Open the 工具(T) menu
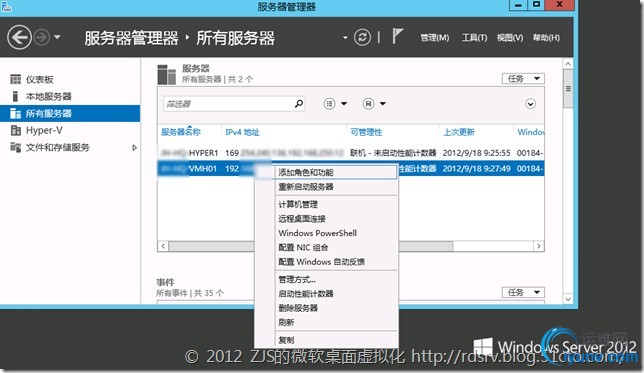 (474, 38)
